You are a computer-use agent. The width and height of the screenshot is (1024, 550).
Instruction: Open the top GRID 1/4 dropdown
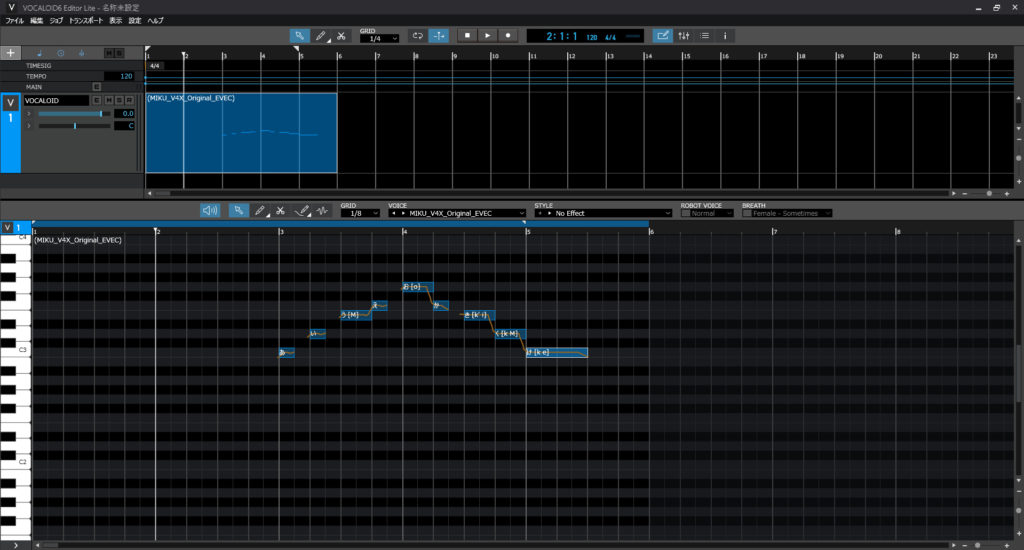pyautogui.click(x=379, y=39)
